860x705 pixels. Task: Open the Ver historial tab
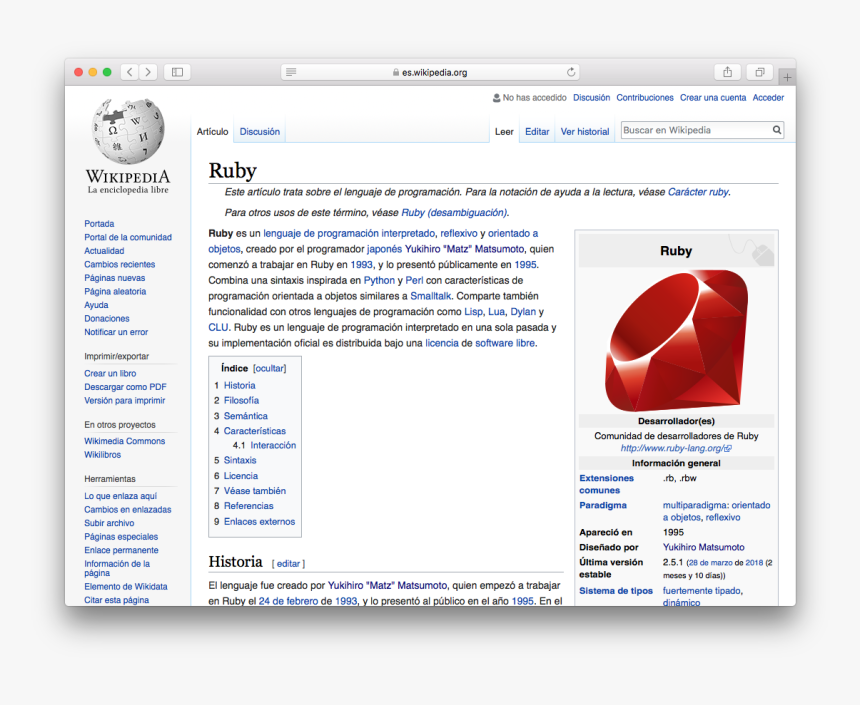[x=585, y=131]
